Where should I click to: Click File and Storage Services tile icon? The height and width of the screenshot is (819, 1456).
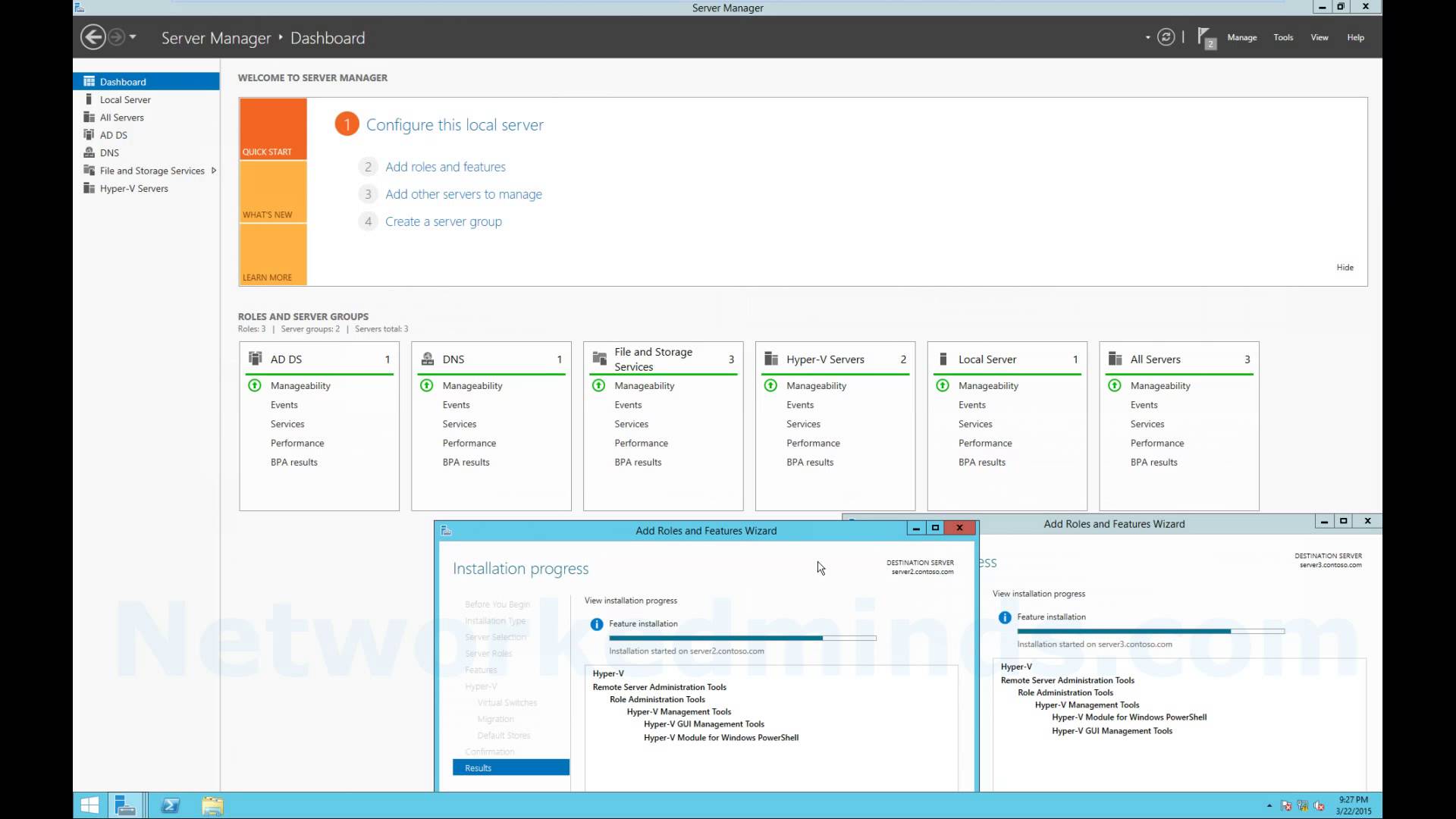pos(599,359)
